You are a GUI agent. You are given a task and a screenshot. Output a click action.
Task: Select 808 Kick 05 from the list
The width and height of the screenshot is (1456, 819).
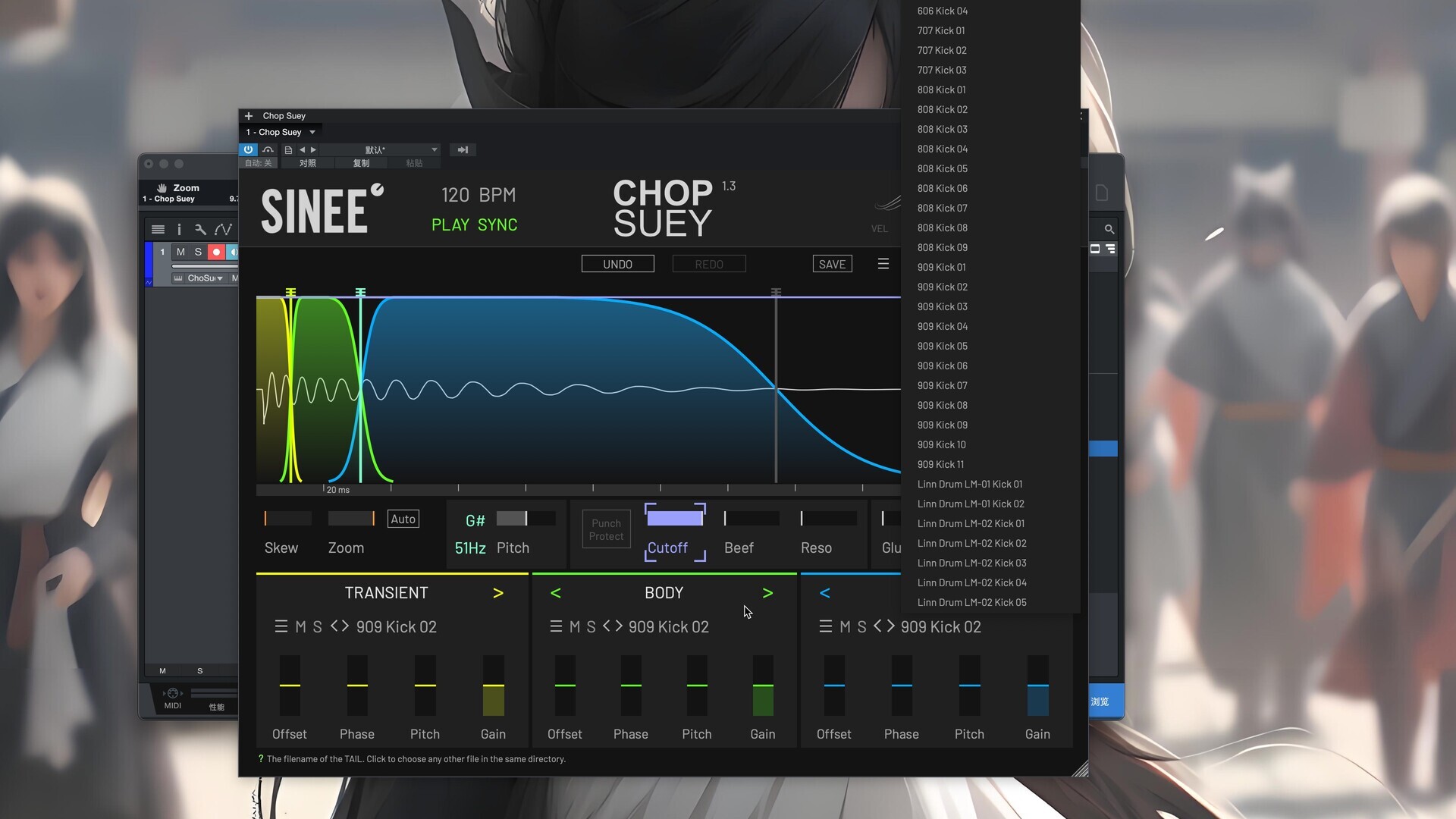(x=942, y=168)
